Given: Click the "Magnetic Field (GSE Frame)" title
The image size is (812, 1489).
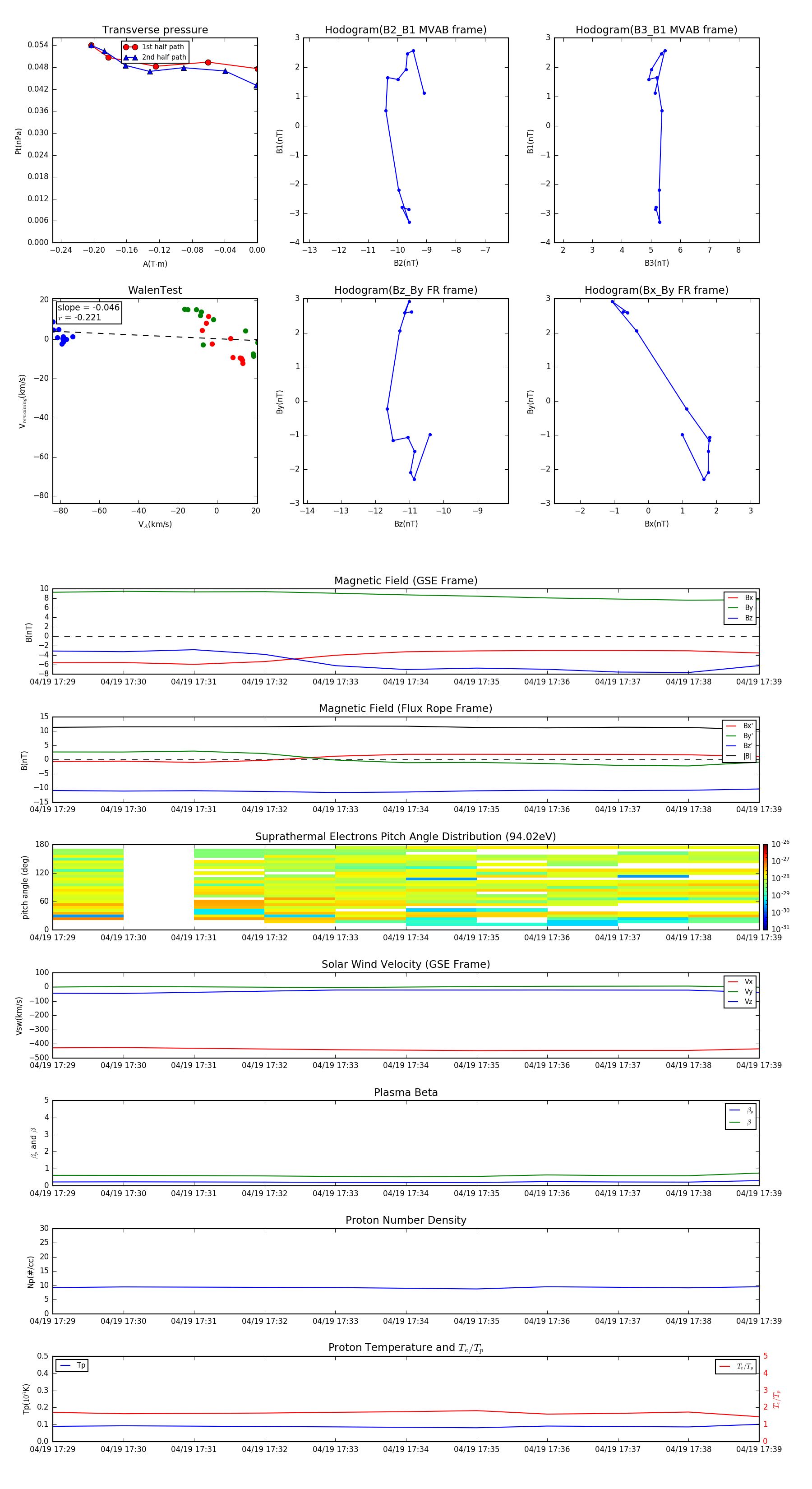Looking at the screenshot, I should 405,581.
